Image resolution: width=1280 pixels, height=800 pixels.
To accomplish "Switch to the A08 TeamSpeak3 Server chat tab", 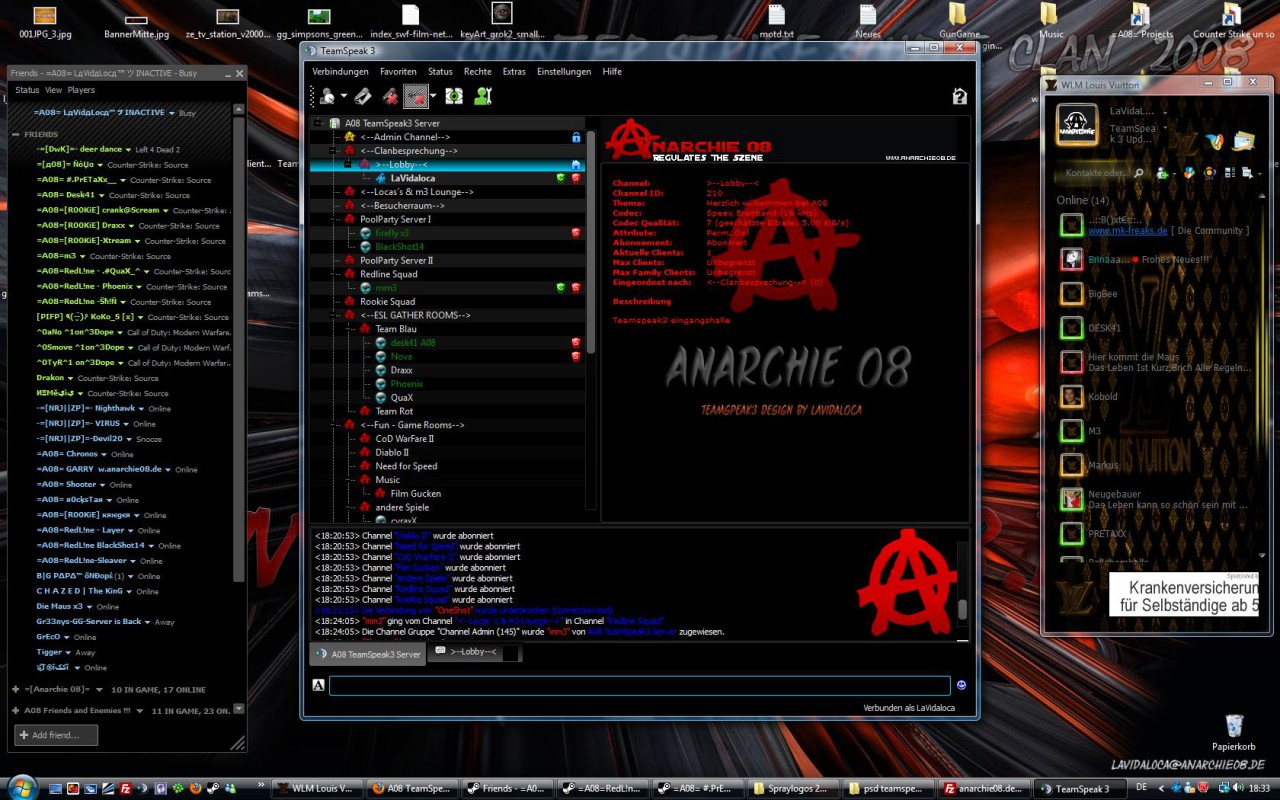I will (367, 654).
